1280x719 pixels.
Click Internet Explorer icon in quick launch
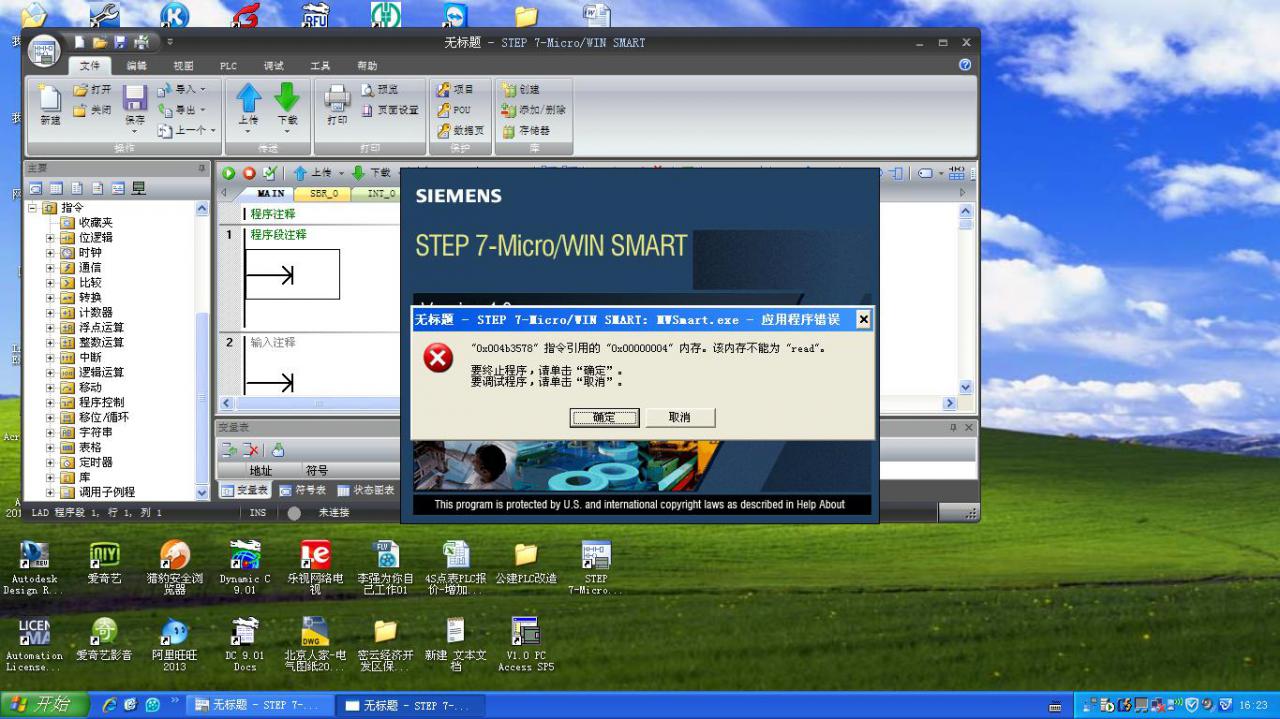[x=110, y=705]
